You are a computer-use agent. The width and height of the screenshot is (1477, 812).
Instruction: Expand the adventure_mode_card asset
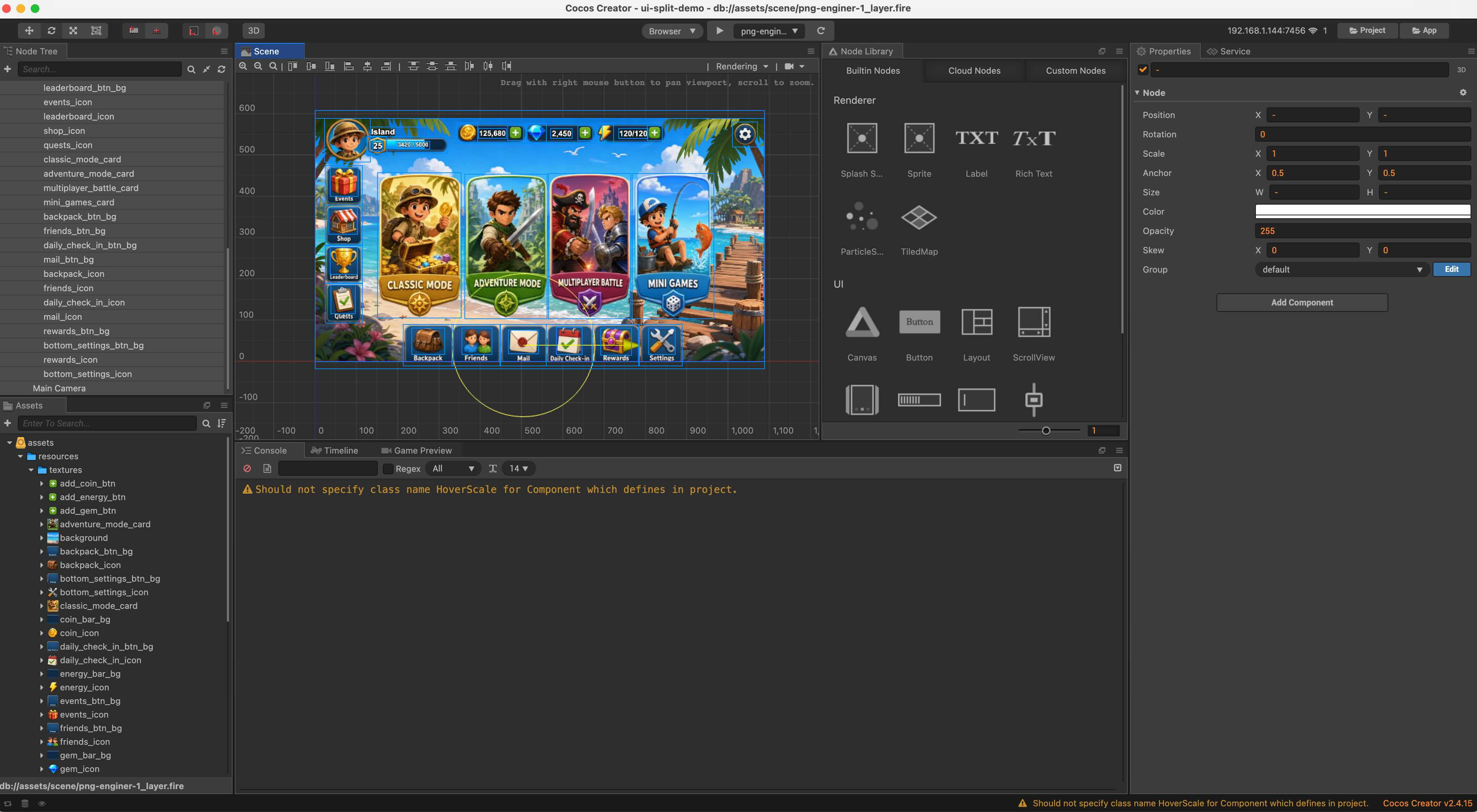pos(41,524)
